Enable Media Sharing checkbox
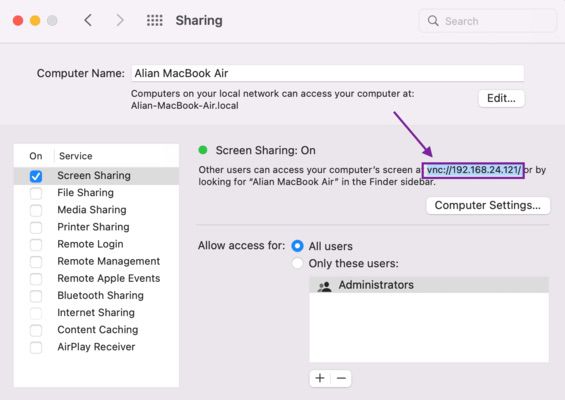This screenshot has width=565, height=400. (x=36, y=210)
